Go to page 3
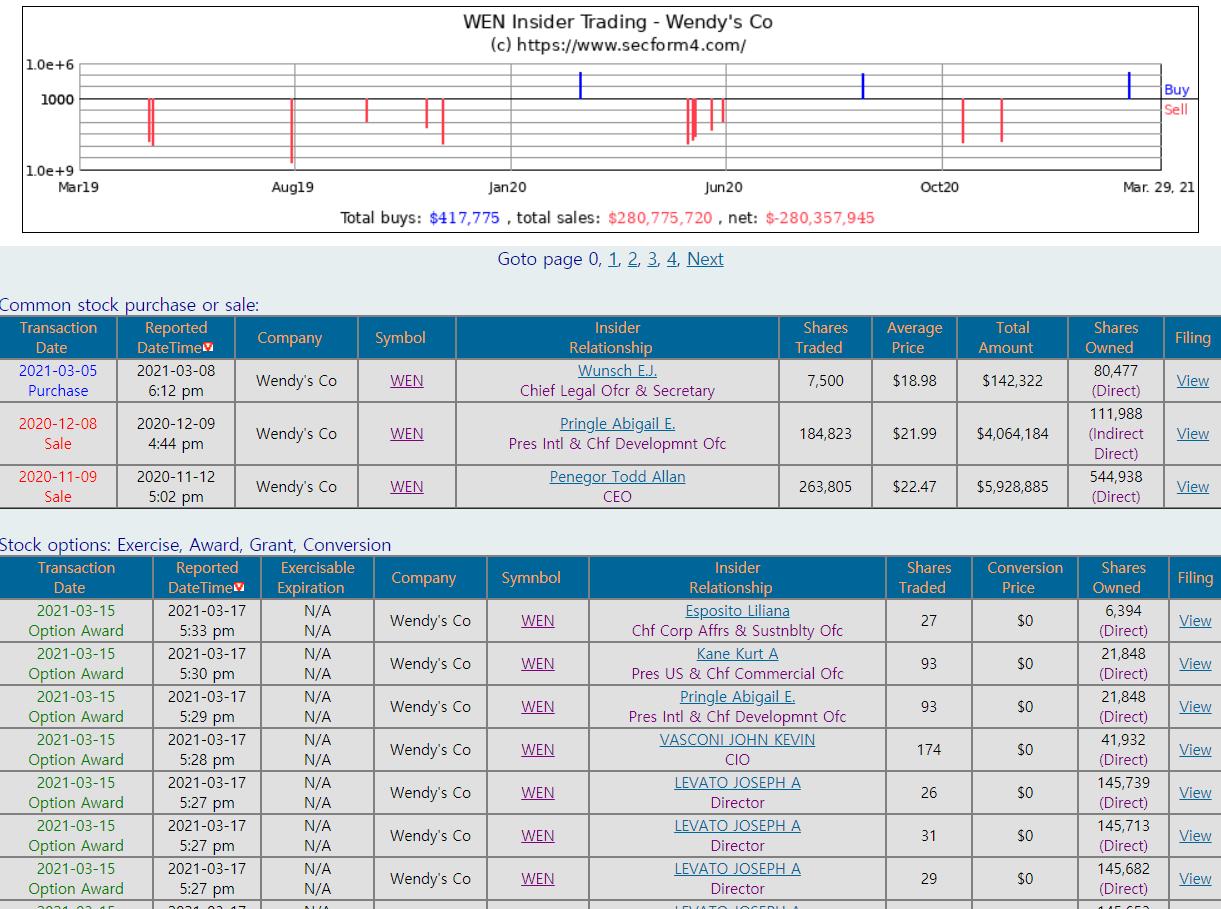This screenshot has width=1221, height=909. pos(652,259)
